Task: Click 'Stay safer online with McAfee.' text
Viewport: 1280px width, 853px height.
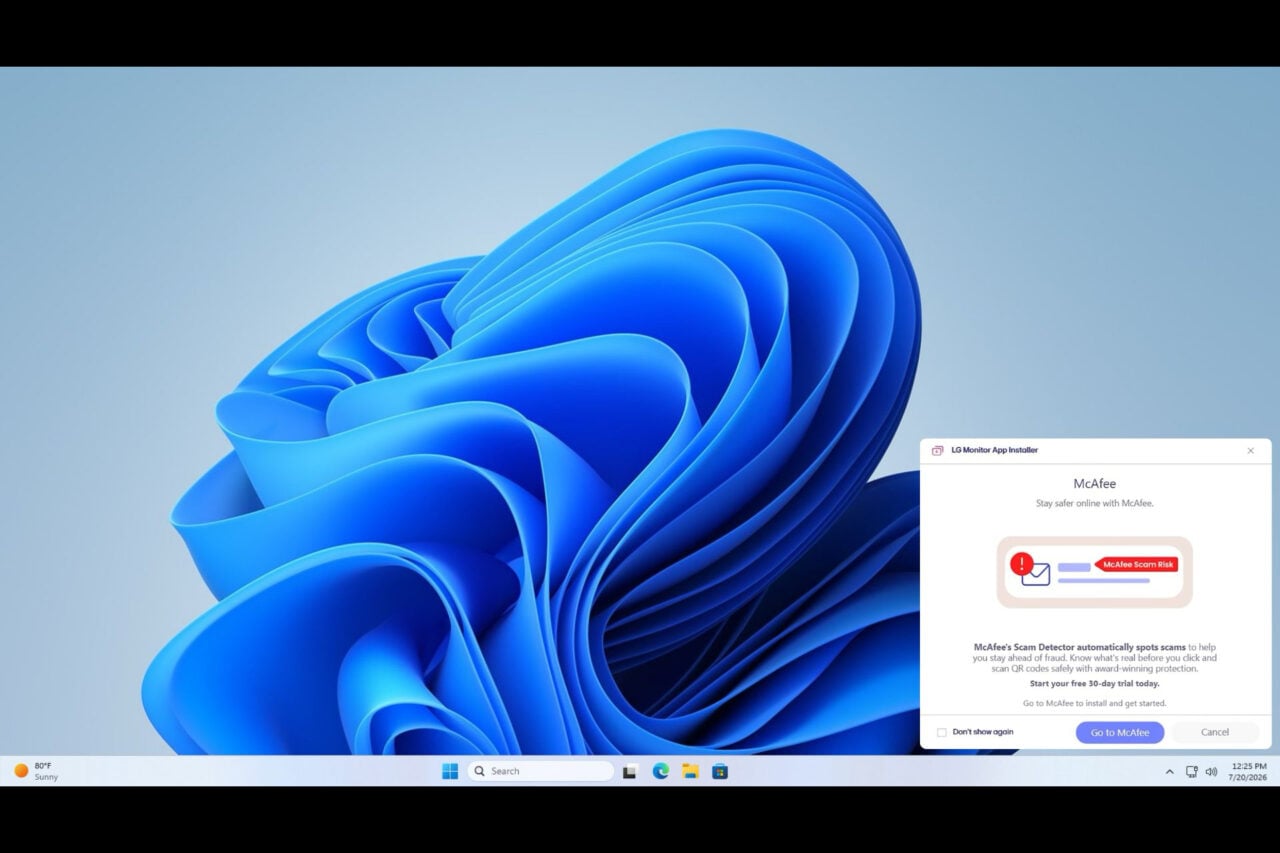Action: pos(1095,503)
